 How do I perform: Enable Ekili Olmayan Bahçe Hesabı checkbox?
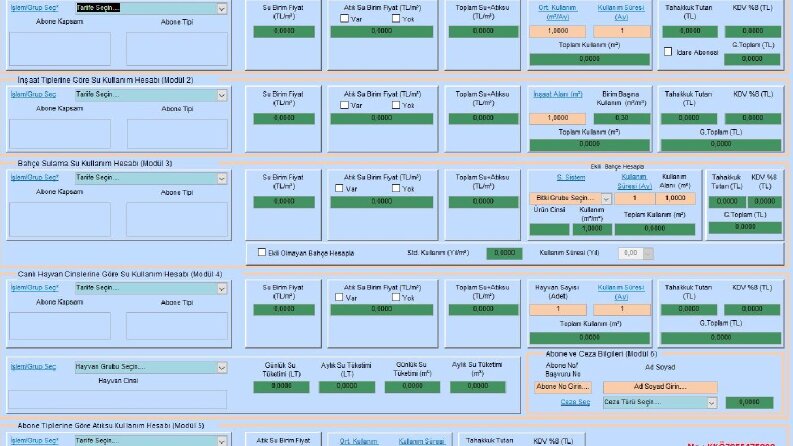[261, 252]
